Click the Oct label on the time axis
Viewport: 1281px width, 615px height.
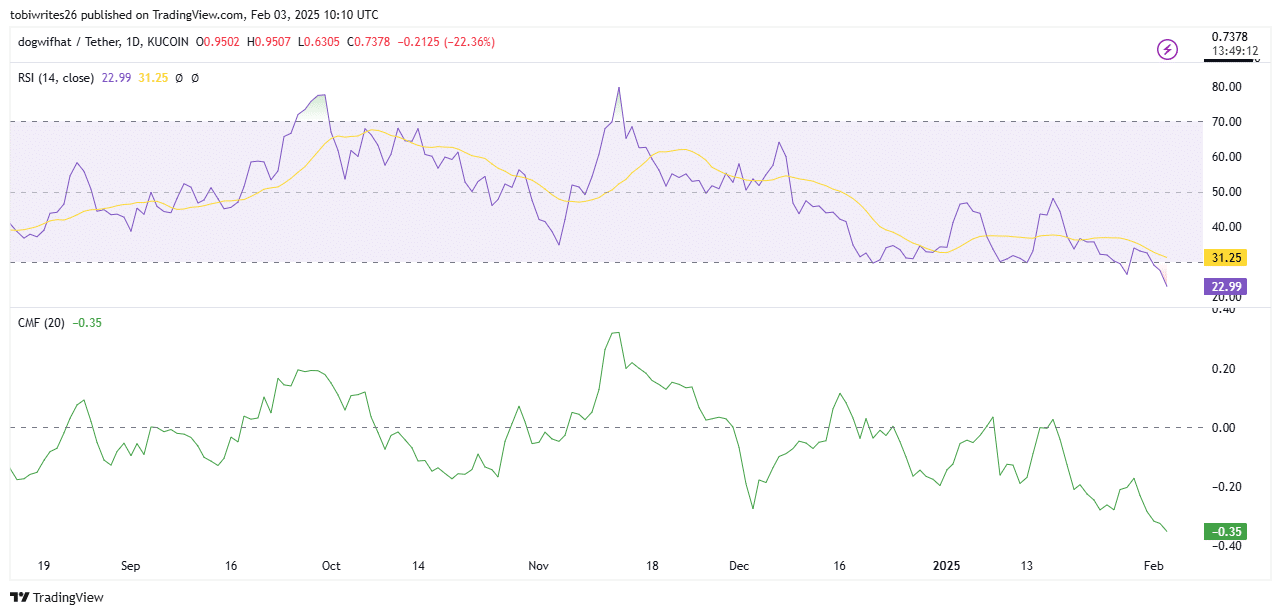[331, 566]
